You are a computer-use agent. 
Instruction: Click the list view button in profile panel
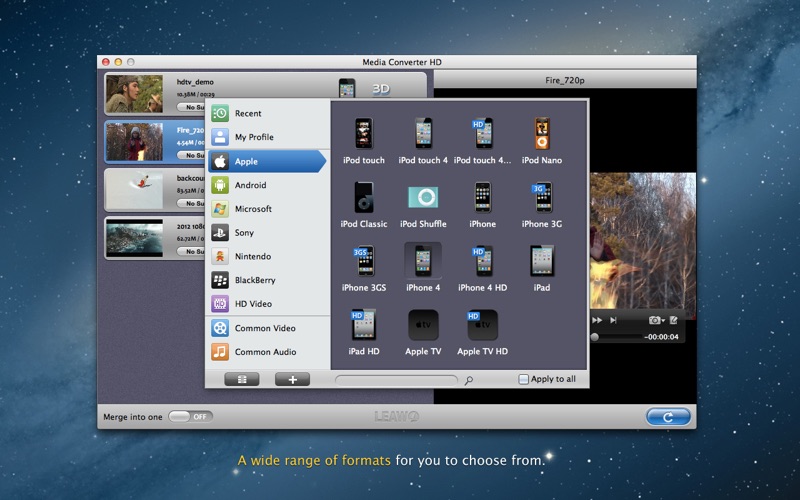(x=242, y=379)
